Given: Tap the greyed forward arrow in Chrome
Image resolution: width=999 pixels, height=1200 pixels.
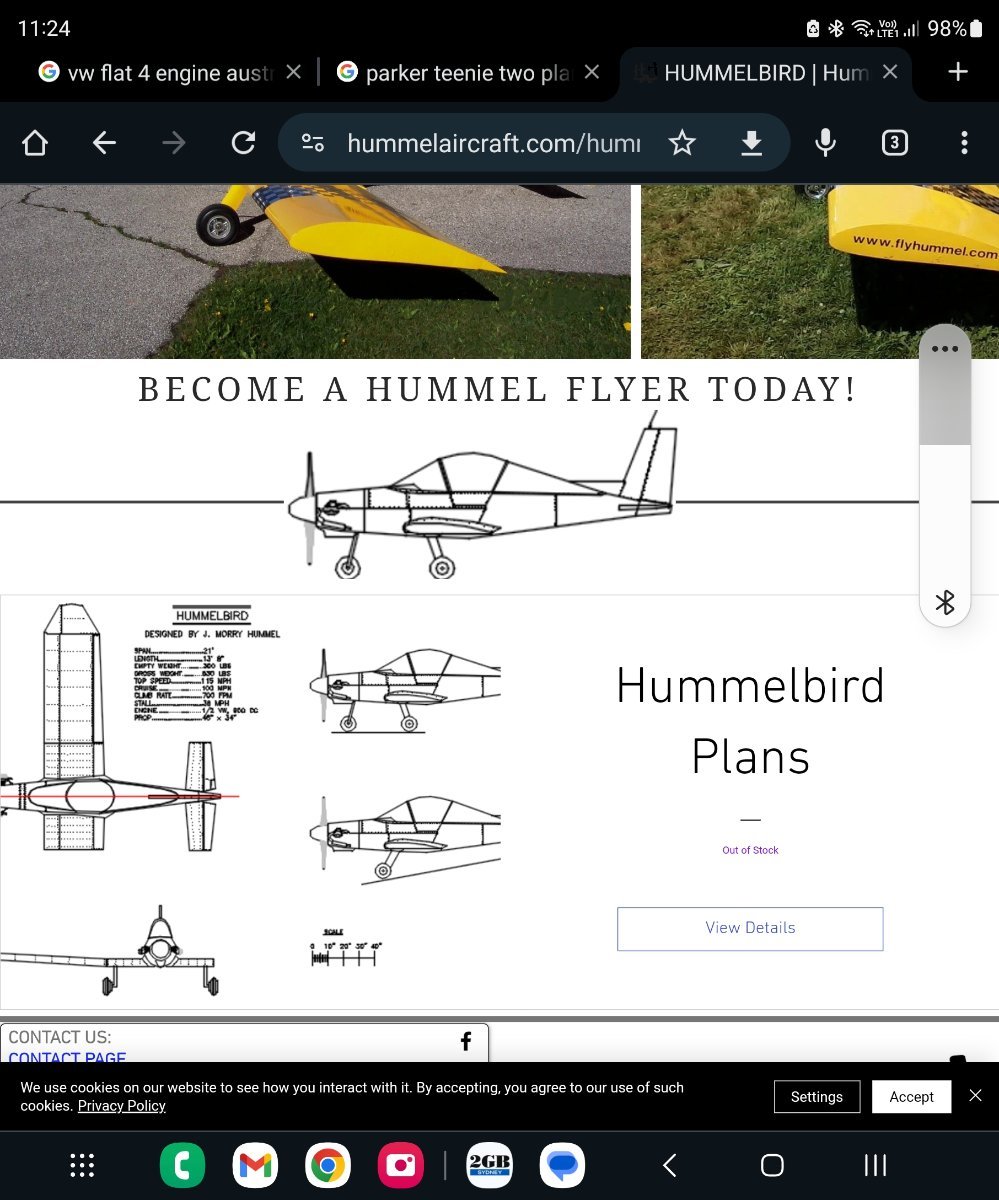Looking at the screenshot, I should click(174, 143).
